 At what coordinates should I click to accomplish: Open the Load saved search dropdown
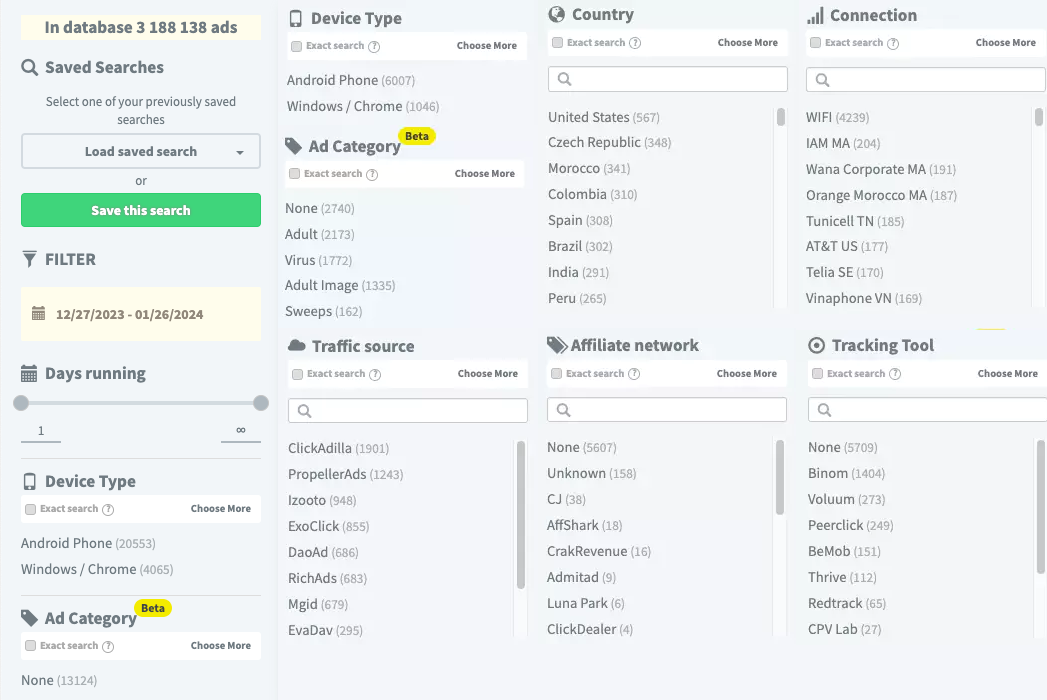tap(140, 151)
